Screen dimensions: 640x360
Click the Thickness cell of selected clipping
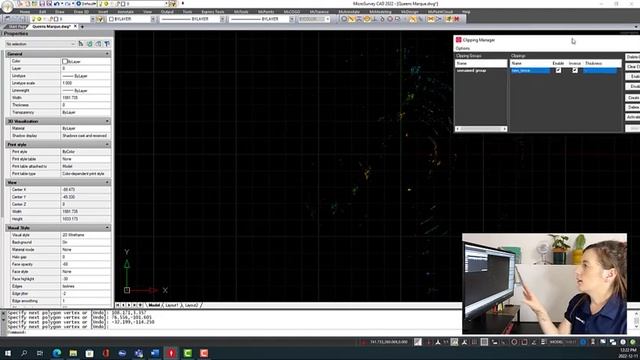pyautogui.click(x=600, y=71)
